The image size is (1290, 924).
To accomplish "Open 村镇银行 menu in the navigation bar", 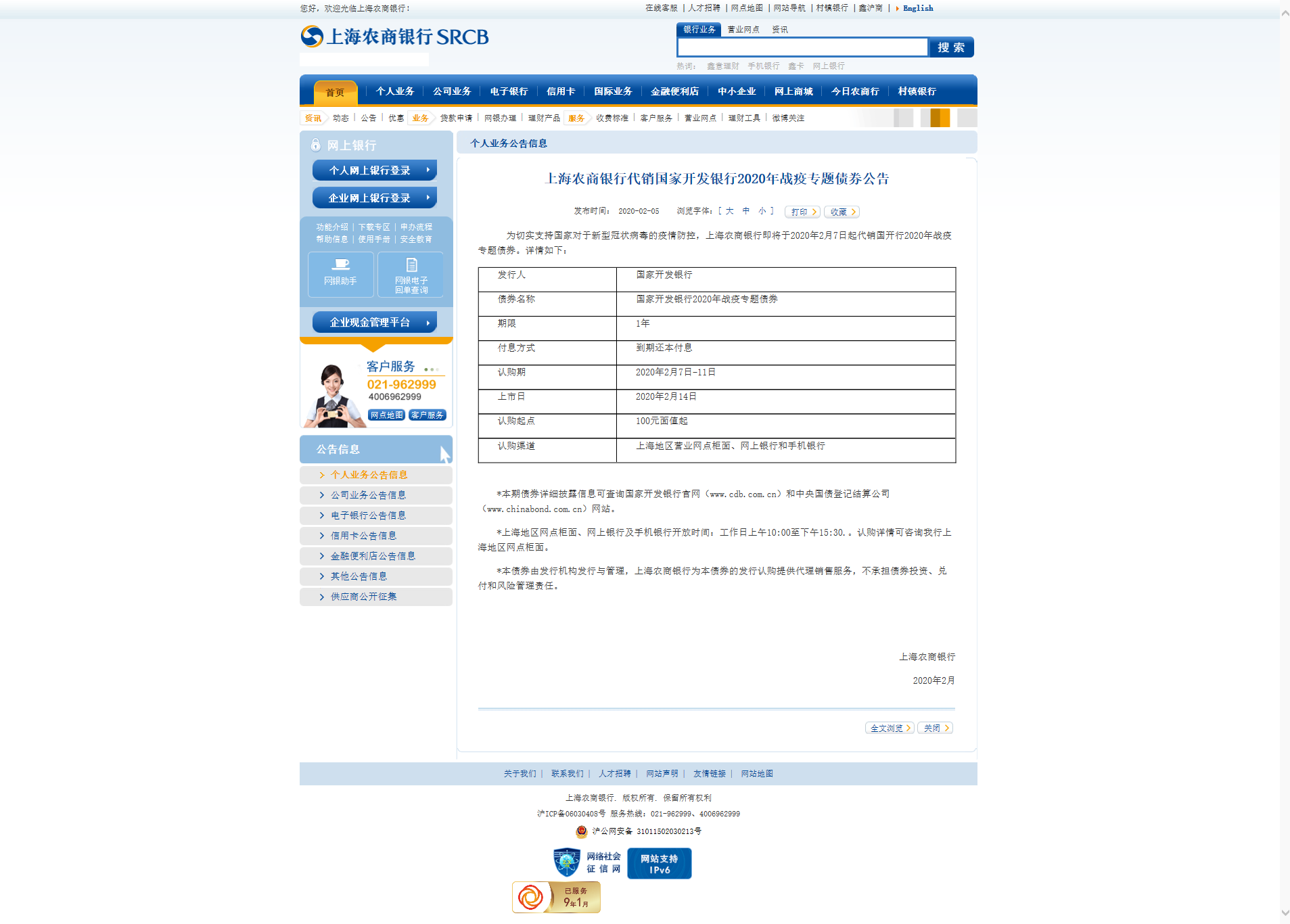I will (917, 91).
